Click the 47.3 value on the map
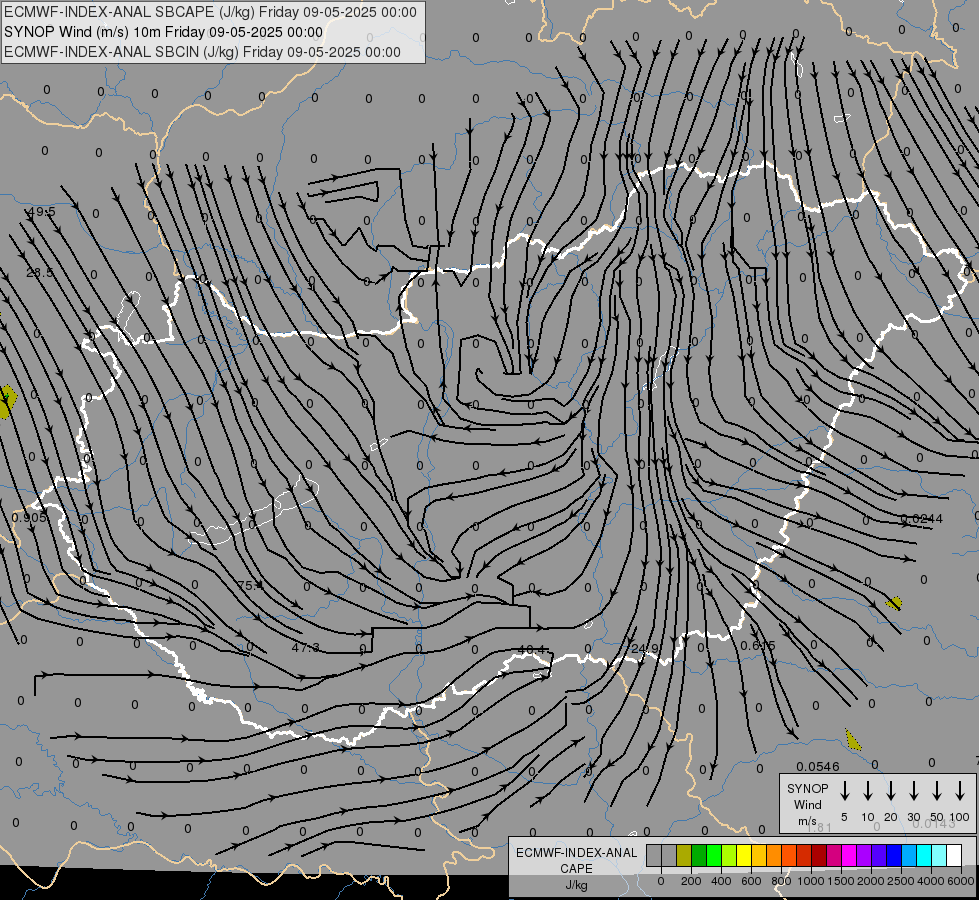The height and width of the screenshot is (900, 979). coord(305,648)
